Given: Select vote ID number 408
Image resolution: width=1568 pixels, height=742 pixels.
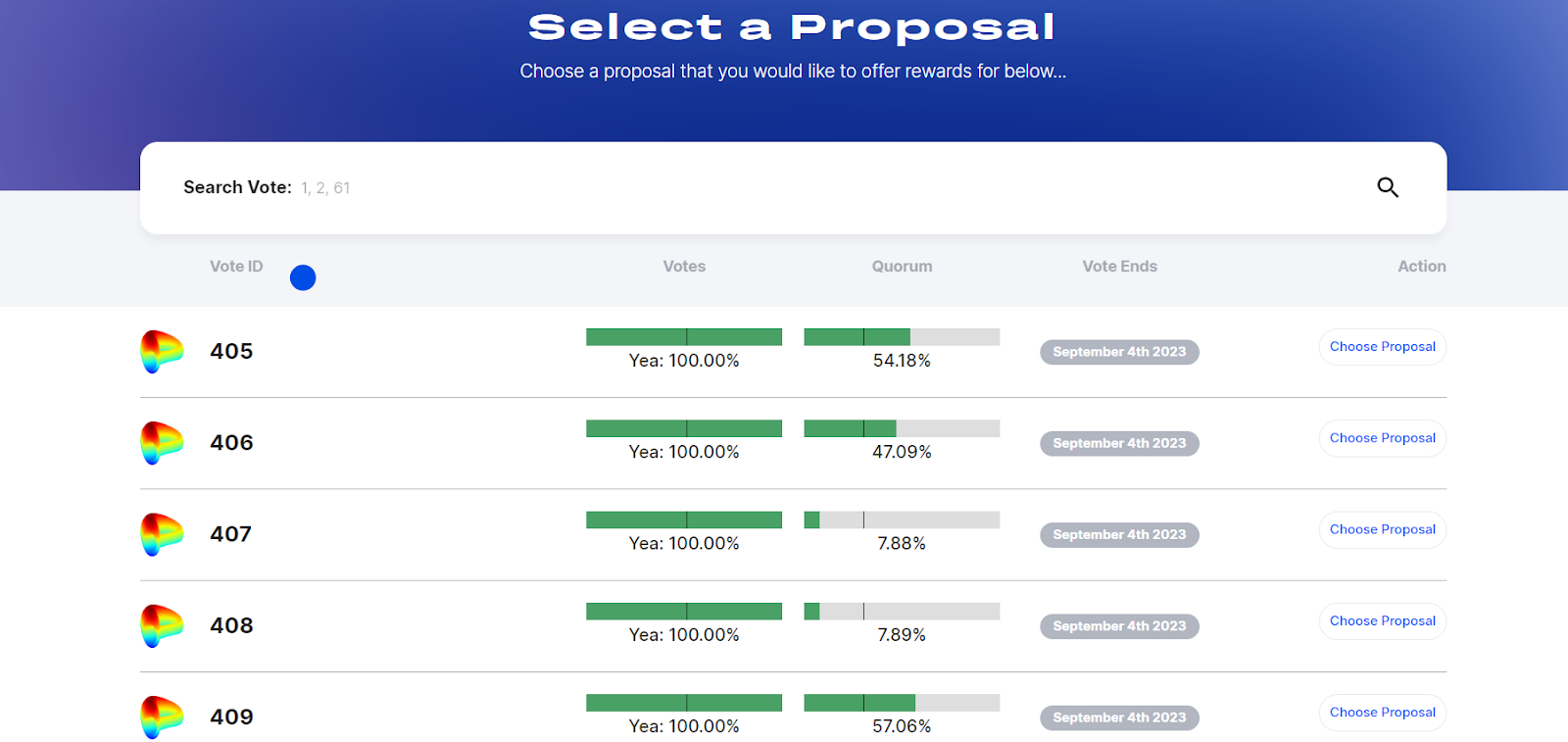Looking at the screenshot, I should pyautogui.click(x=231, y=625).
